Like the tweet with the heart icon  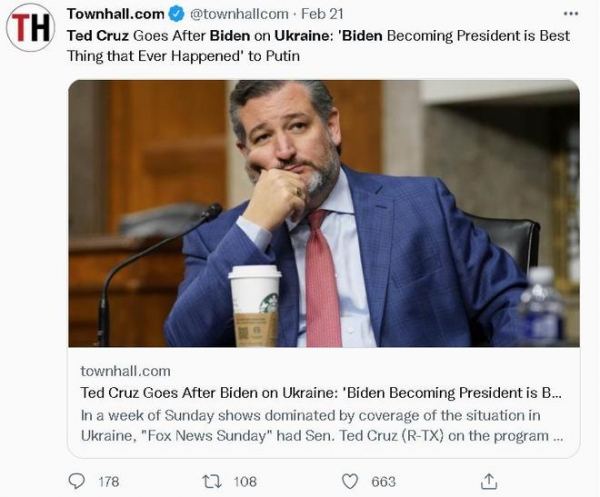(x=350, y=481)
